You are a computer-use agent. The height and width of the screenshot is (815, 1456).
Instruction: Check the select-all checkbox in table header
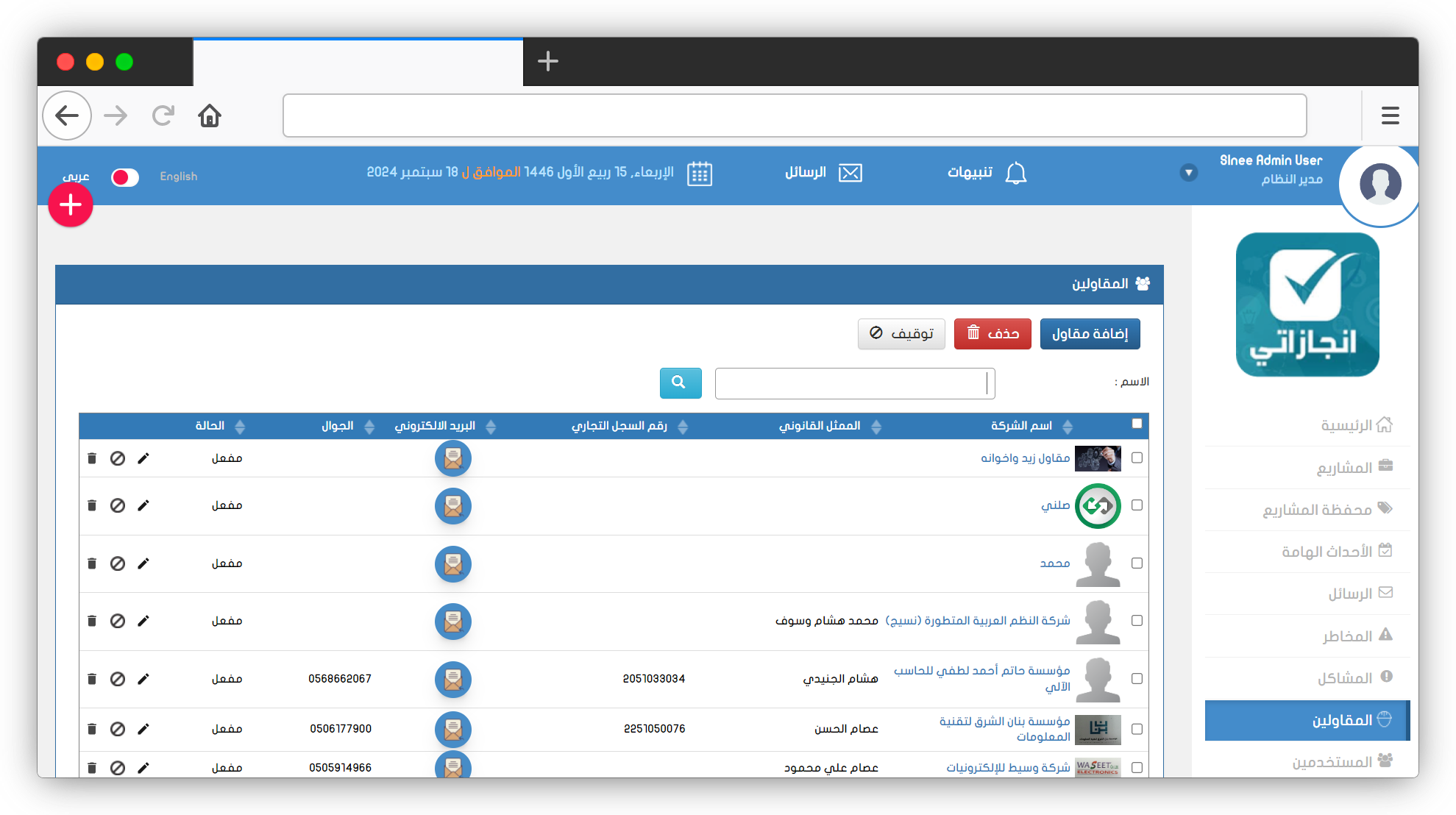1137,424
